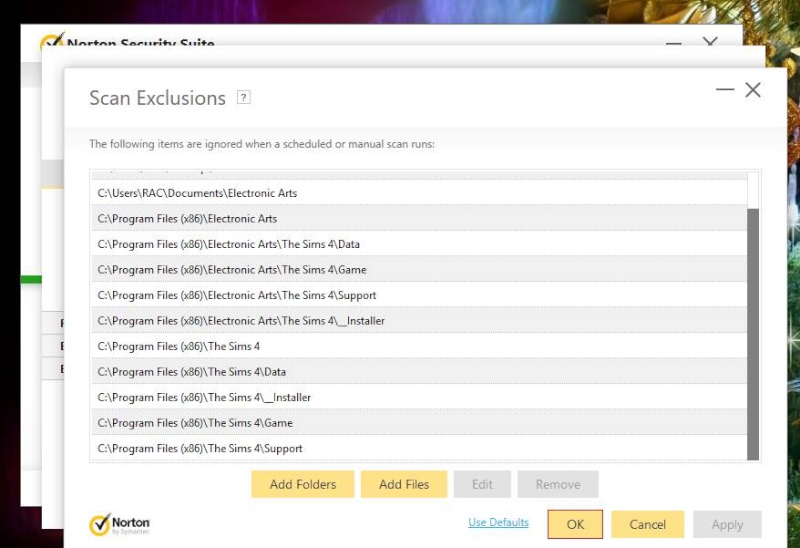Click the Add Files button
This screenshot has width=800, height=548.
[x=404, y=484]
